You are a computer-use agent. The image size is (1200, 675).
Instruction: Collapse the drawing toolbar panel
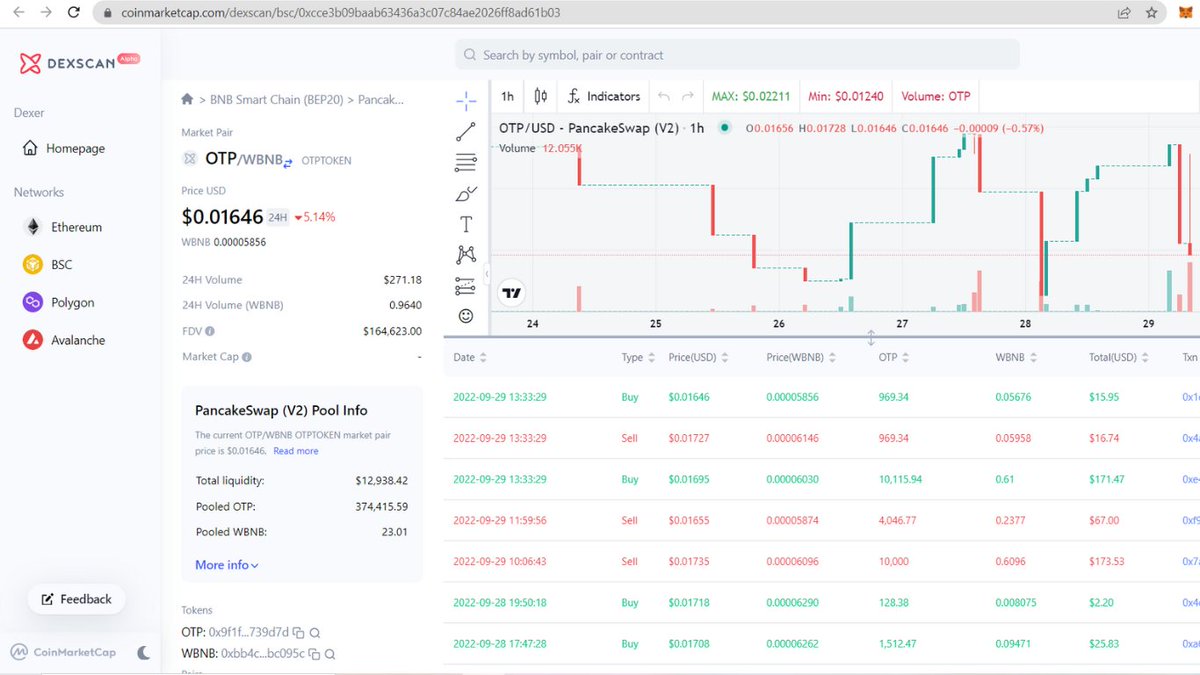coord(487,273)
